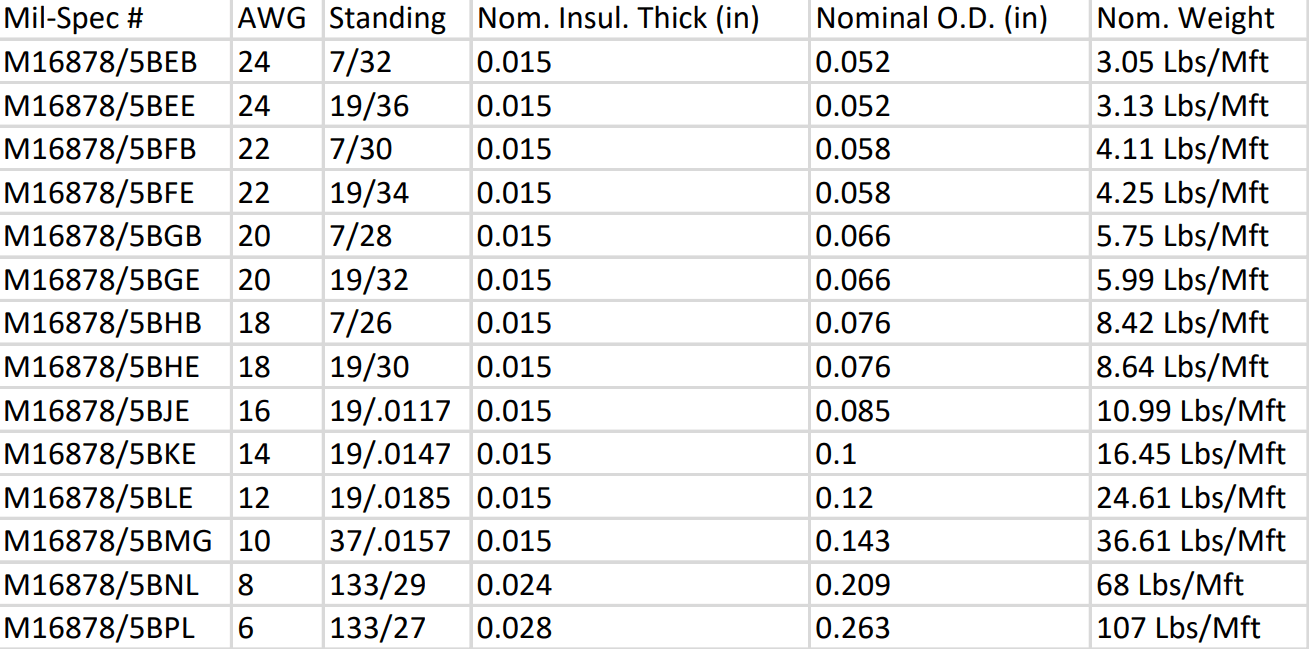This screenshot has width=1309, height=649.
Task: Select the M16878/5BHE cell
Action: click(116, 367)
